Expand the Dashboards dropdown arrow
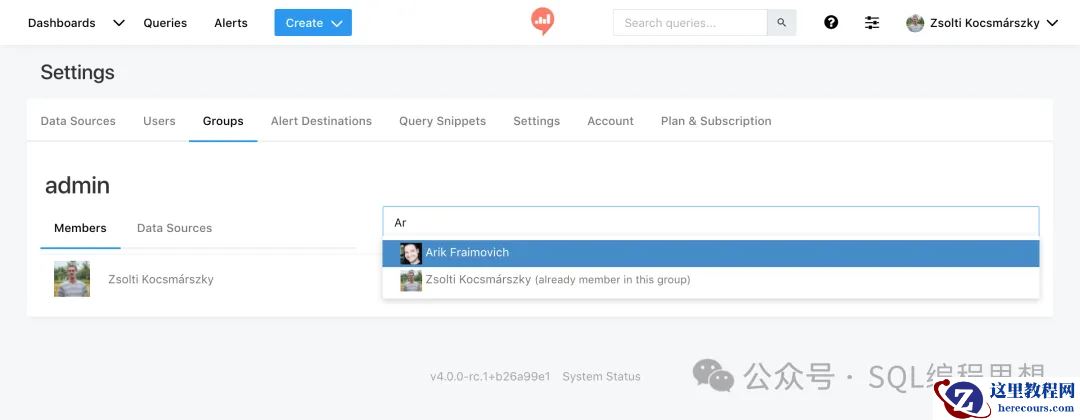Screen dimensions: 1080x420 pos(119,23)
